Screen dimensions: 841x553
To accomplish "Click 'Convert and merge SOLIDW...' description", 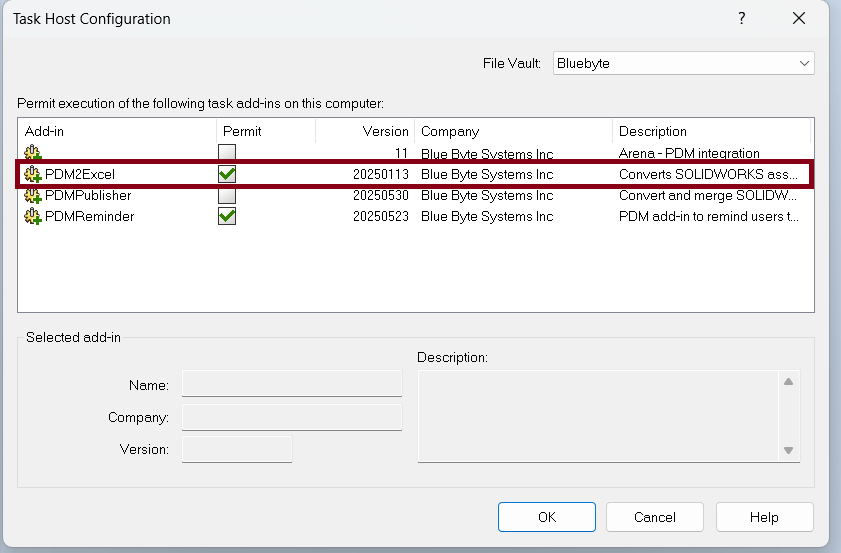I will (x=707, y=195).
